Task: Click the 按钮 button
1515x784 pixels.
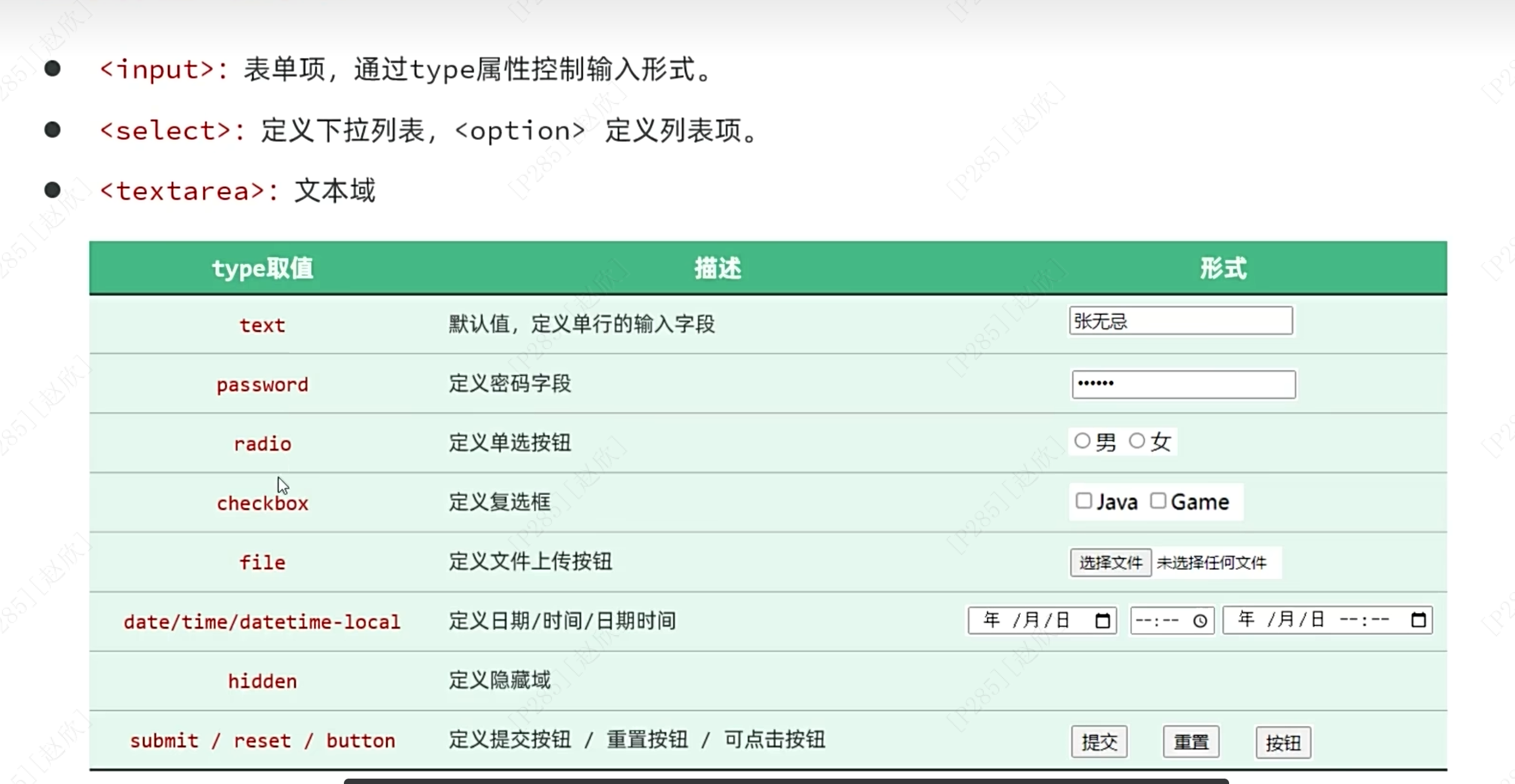Action: click(x=1283, y=742)
